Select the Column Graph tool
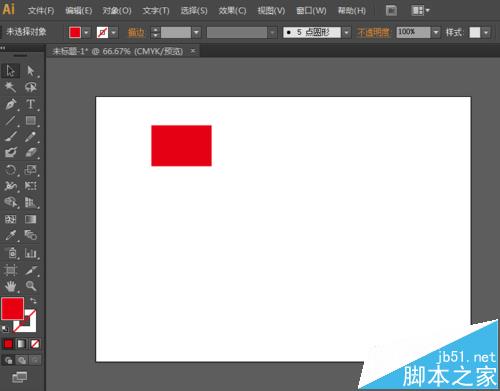The width and height of the screenshot is (500, 391). [31, 253]
